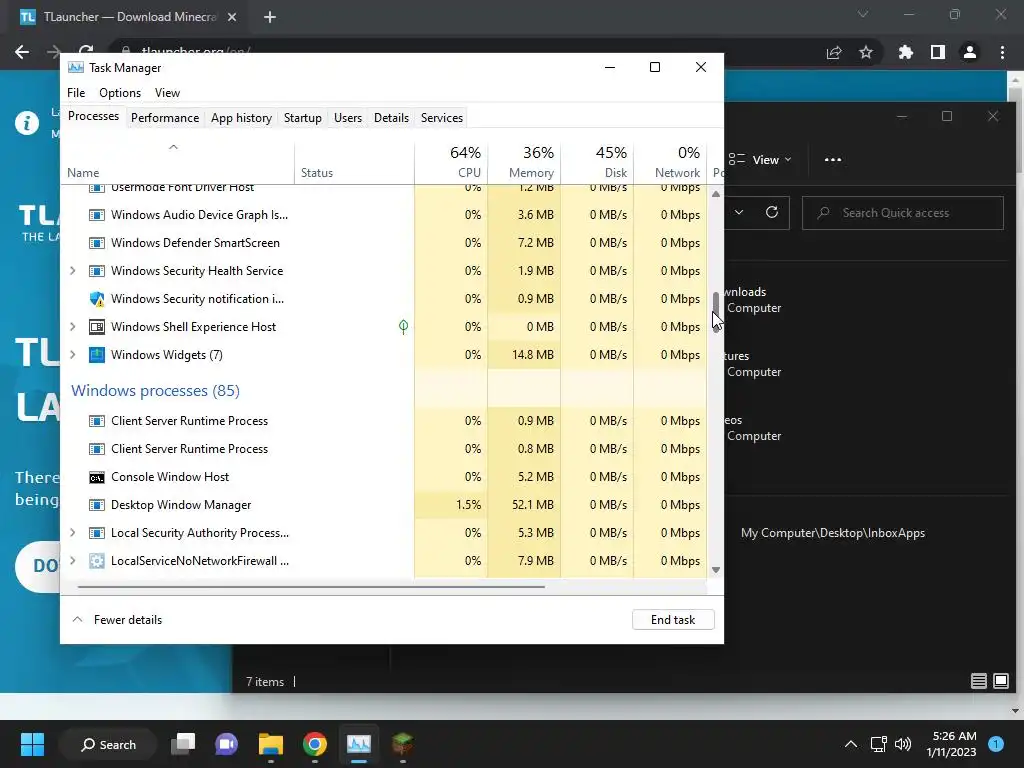Open File Explorer from the taskbar
Screen dimensions: 1024x768
pos(270,744)
